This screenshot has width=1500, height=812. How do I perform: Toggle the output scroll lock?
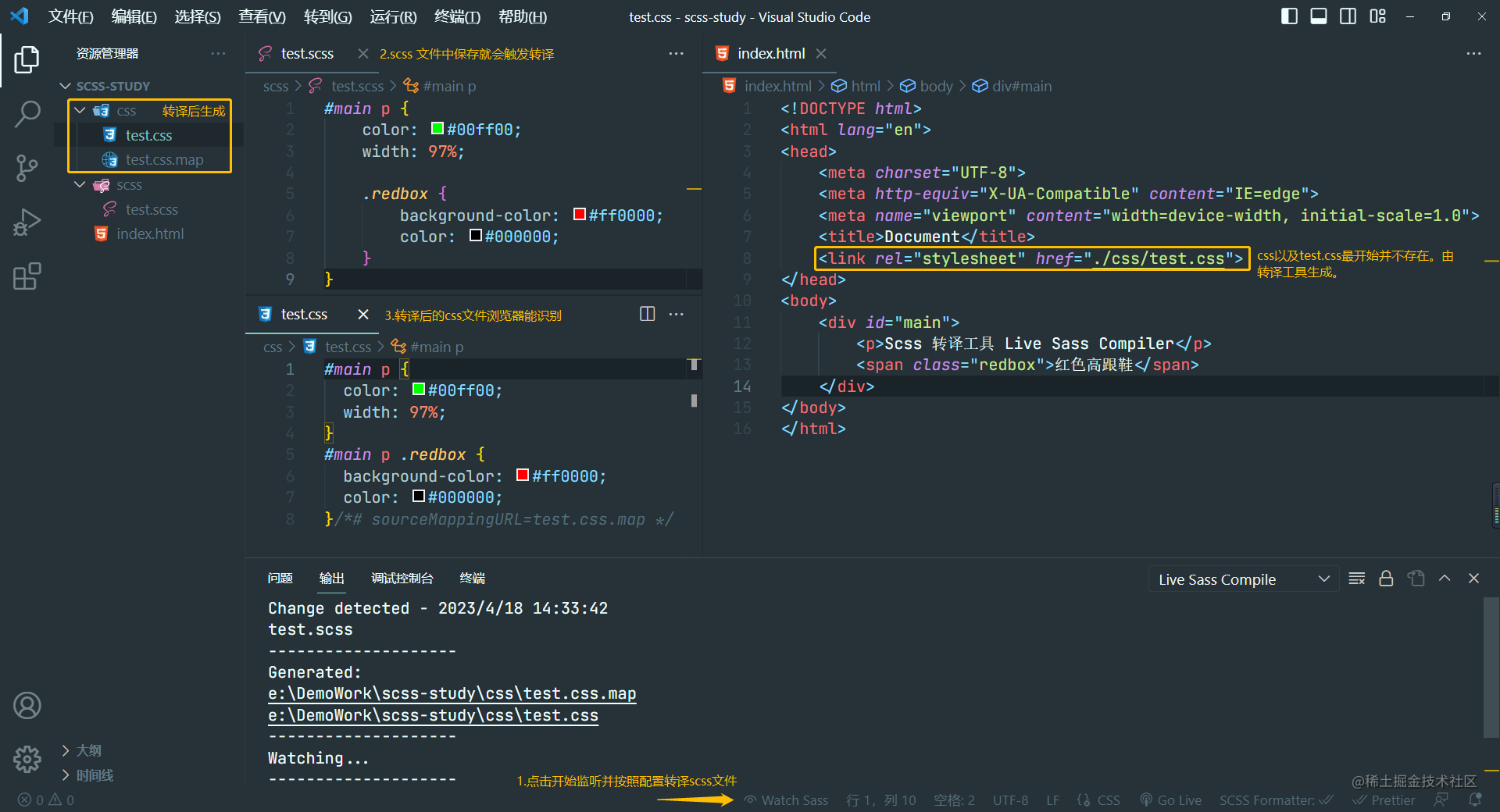[1386, 579]
